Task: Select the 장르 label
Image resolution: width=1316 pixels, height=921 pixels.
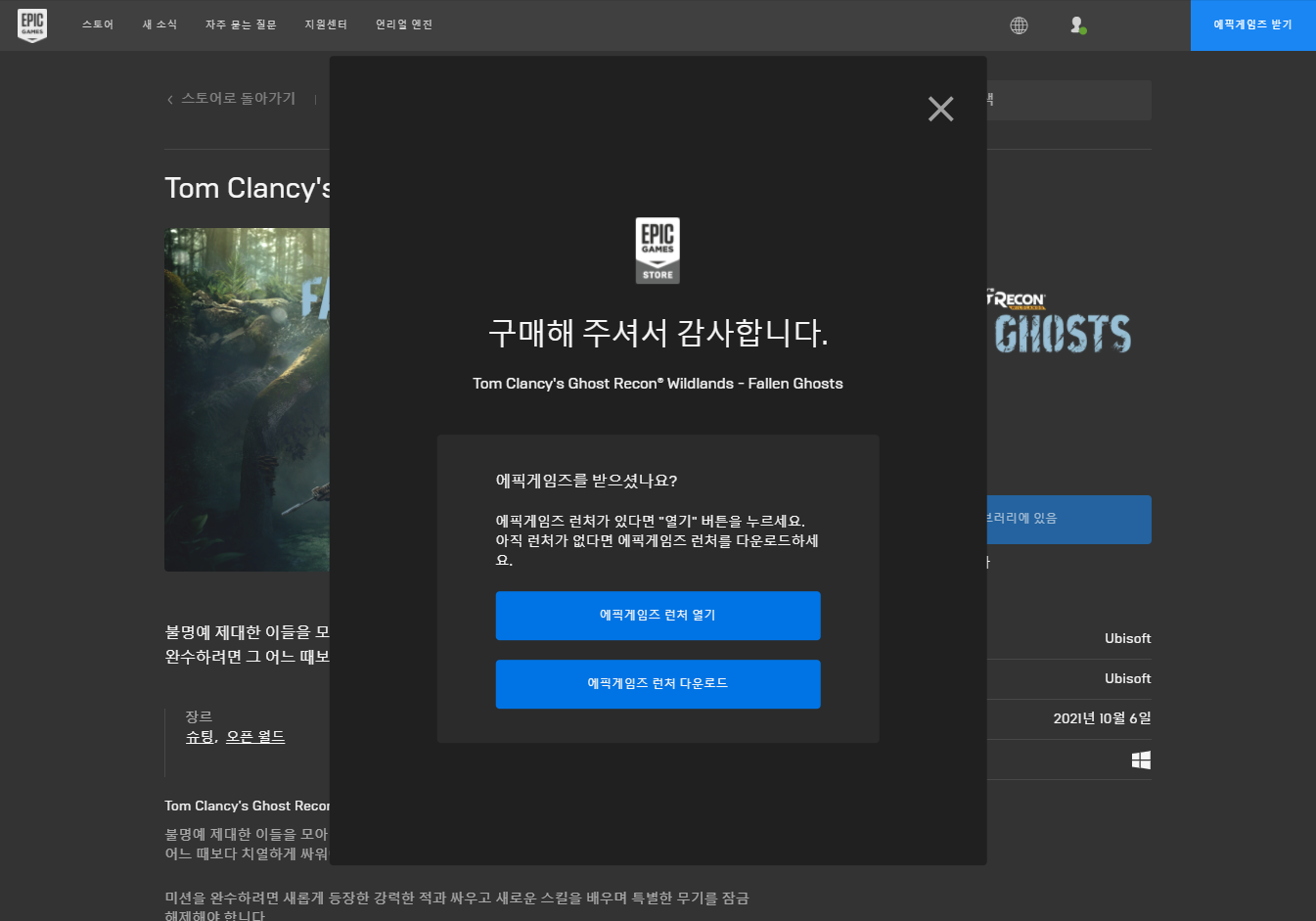Action: (x=199, y=716)
